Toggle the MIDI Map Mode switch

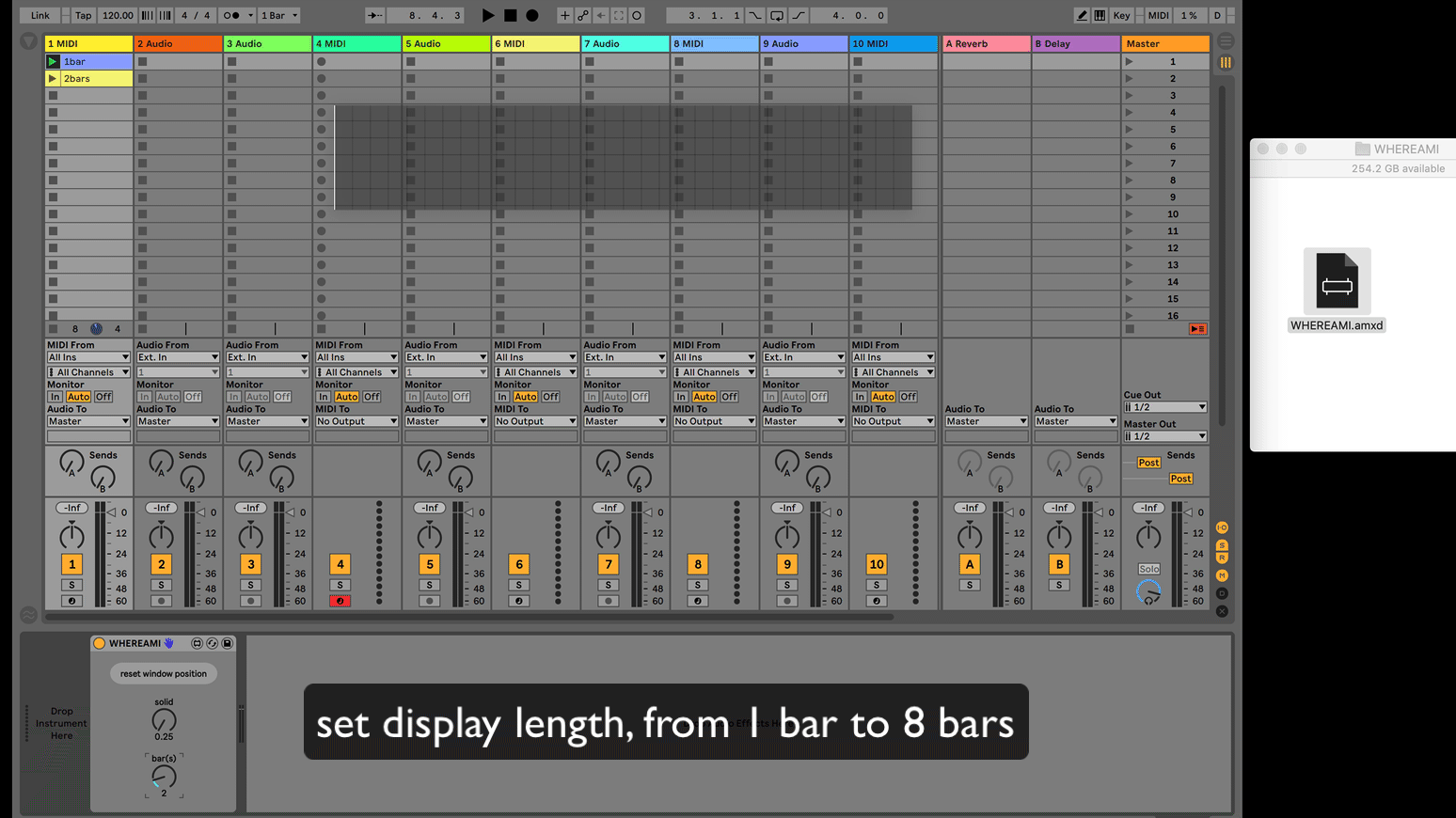1158,15
